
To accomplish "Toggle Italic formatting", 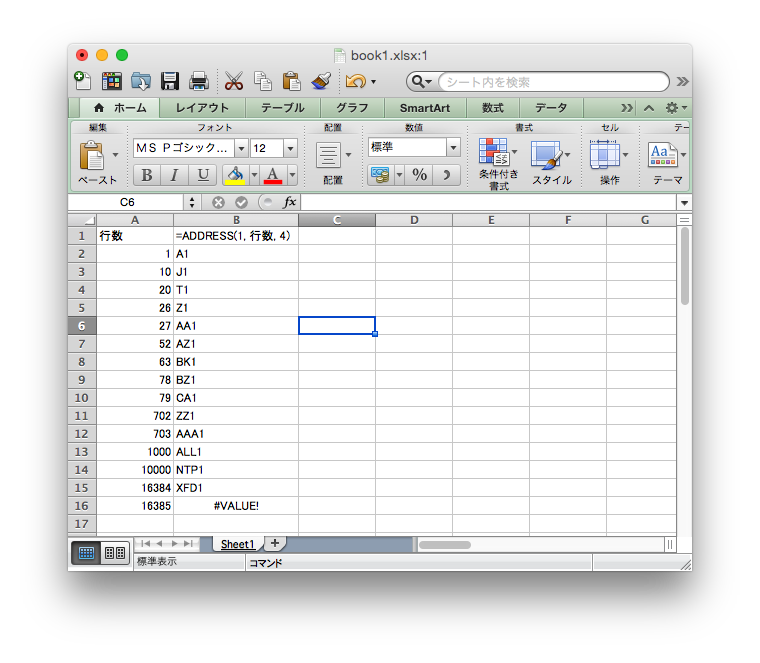I will tap(174, 175).
